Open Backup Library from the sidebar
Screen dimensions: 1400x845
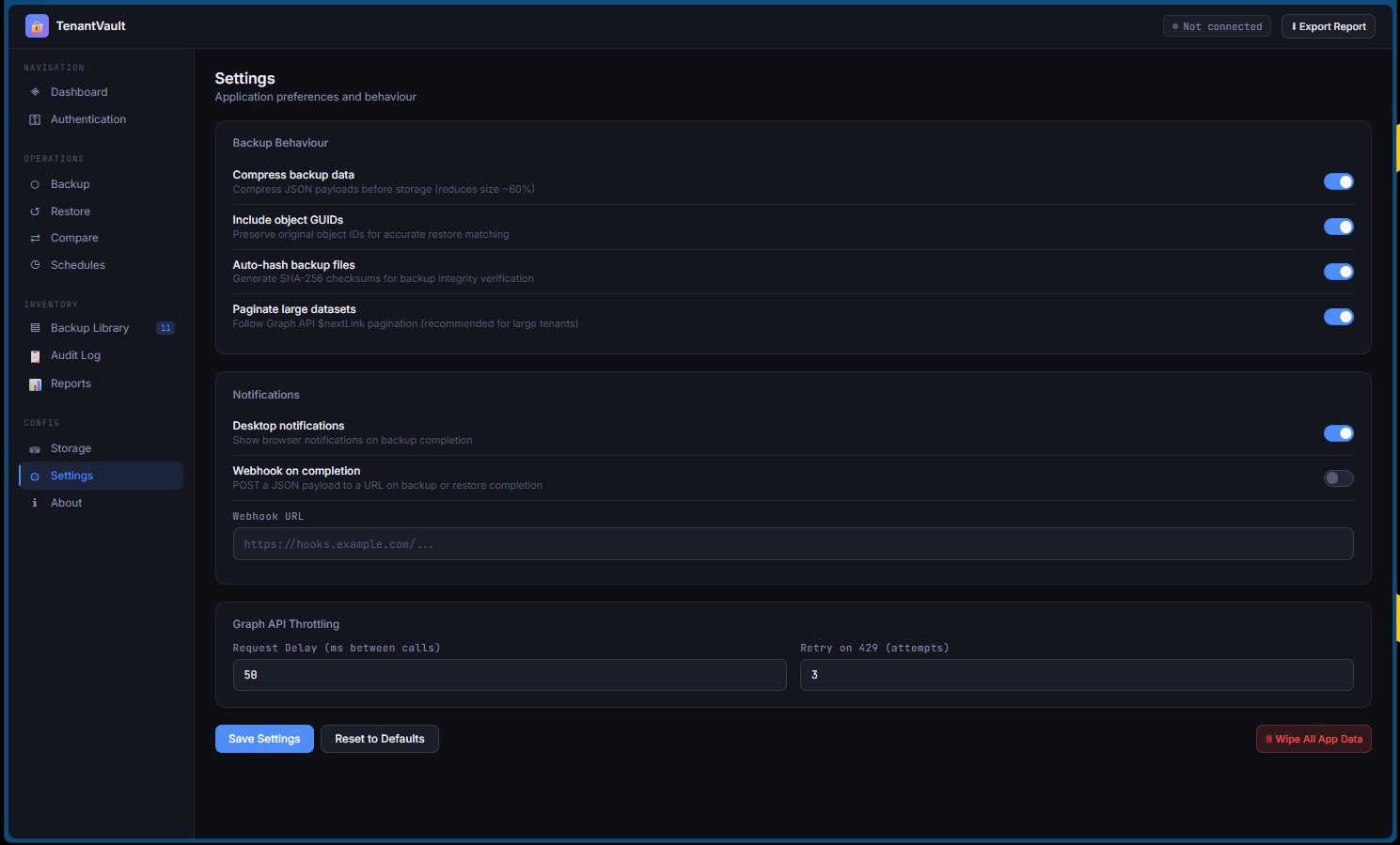pyautogui.click(x=101, y=328)
